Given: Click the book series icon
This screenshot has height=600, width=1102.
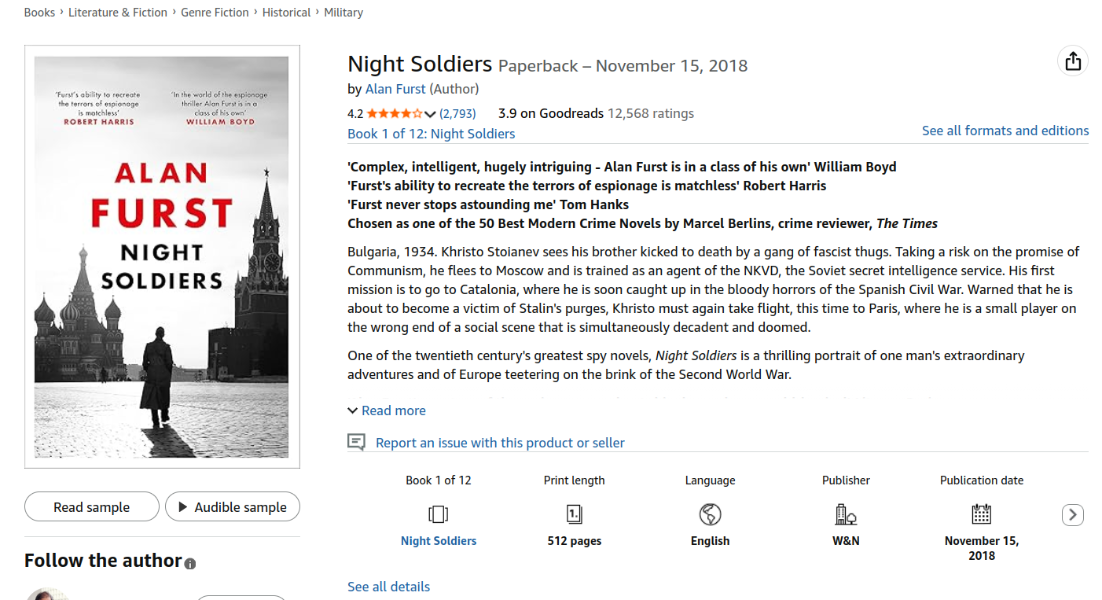Looking at the screenshot, I should point(438,514).
